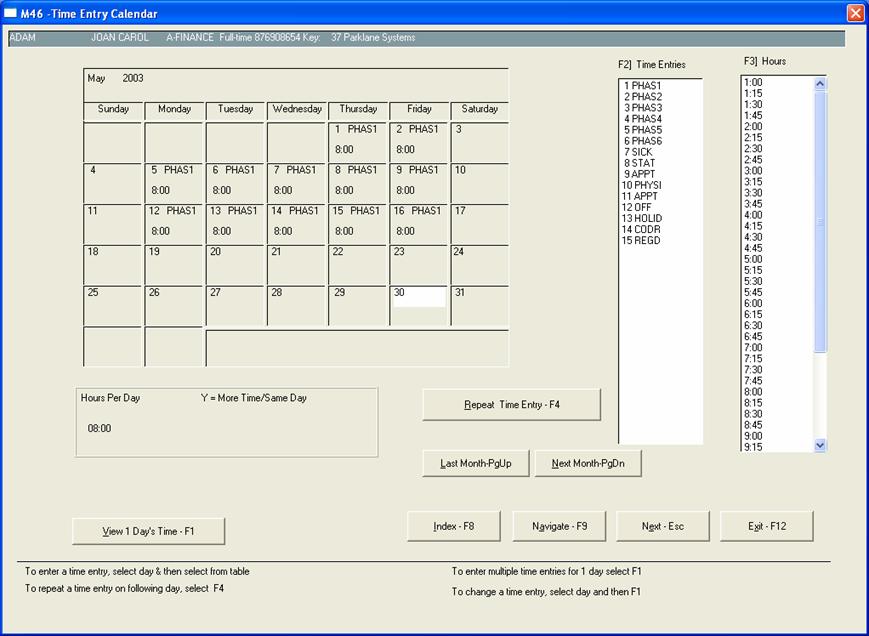Select Monday May 19 cell
The height and width of the screenshot is (636, 869).
[x=173, y=265]
